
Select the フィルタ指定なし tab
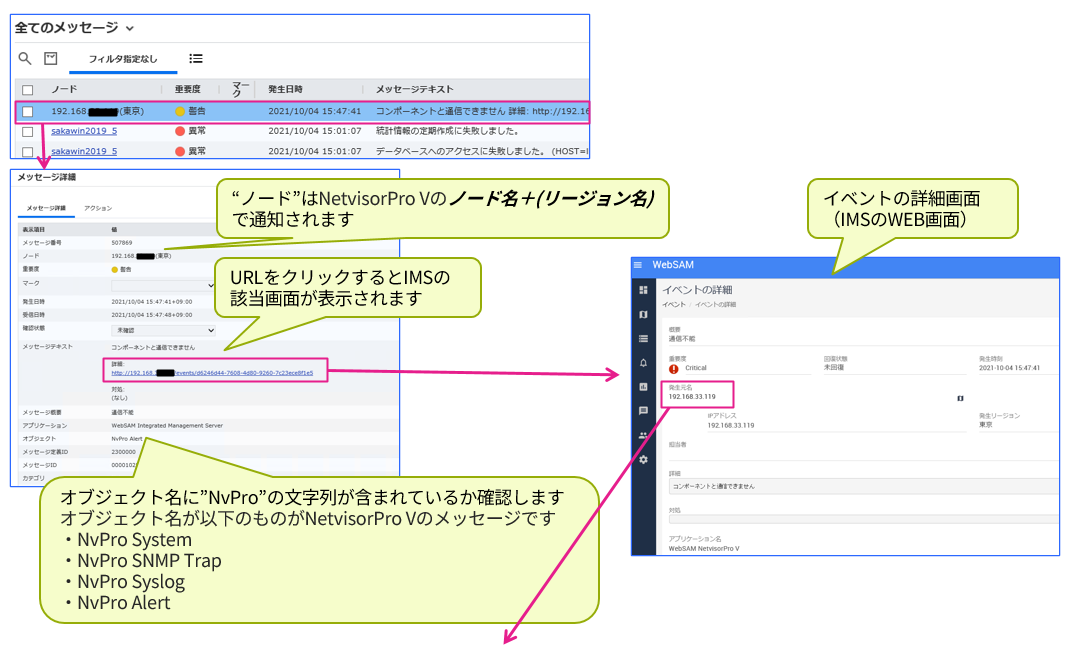click(123, 59)
